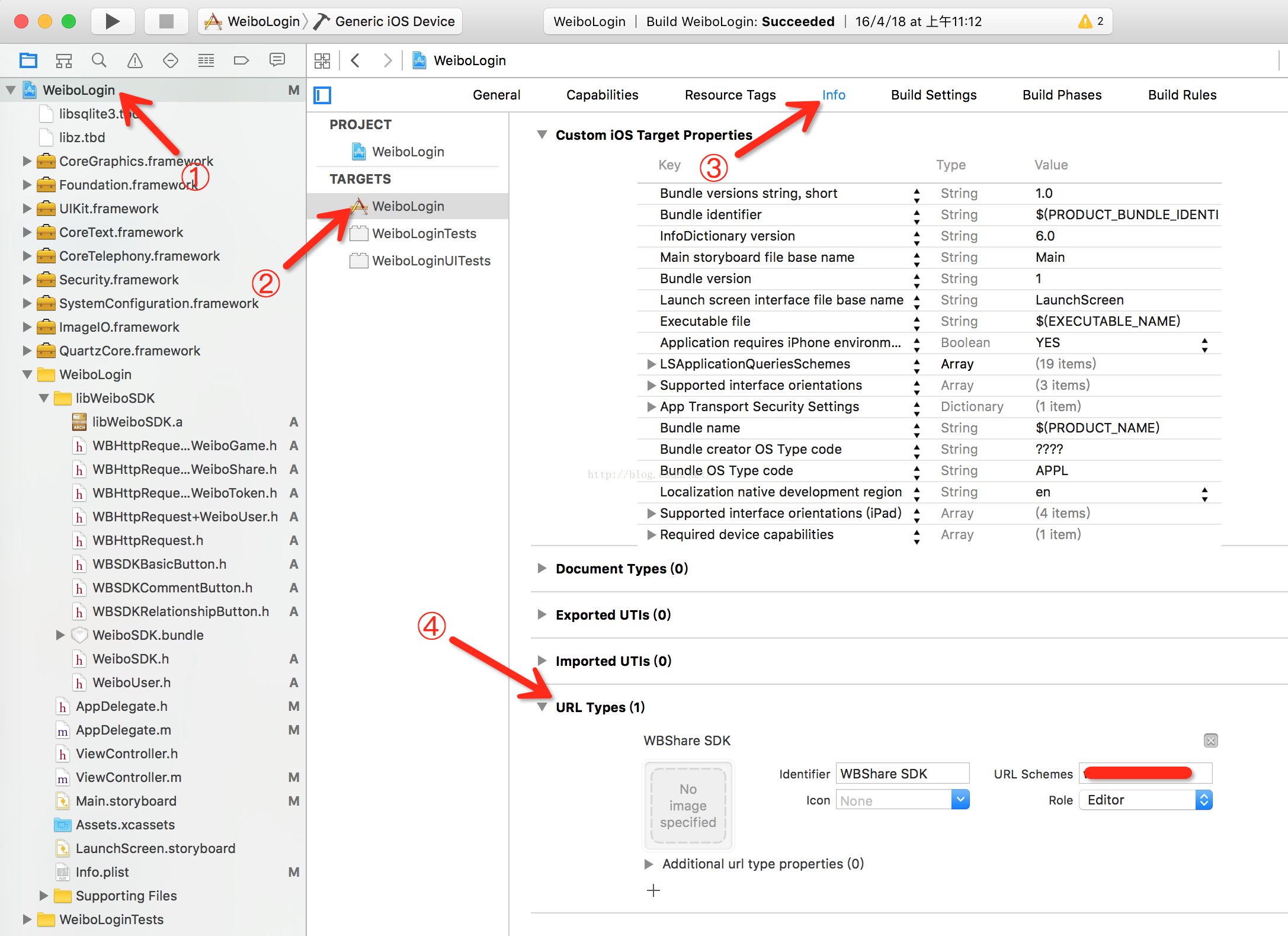The height and width of the screenshot is (936, 1288).
Task: Open the en localization region popup
Action: tap(1204, 493)
